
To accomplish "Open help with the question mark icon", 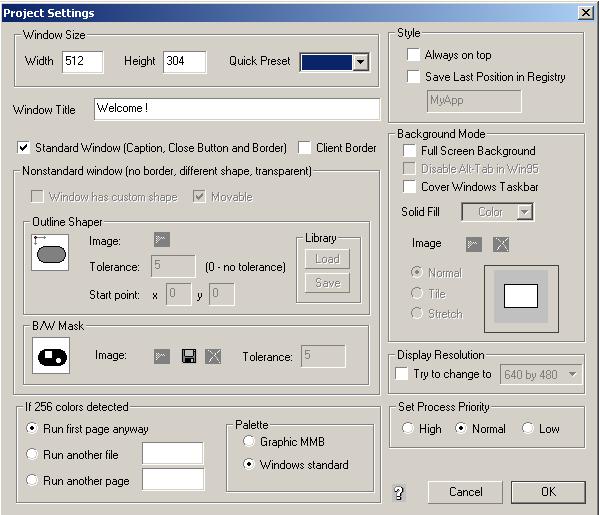I will [x=399, y=493].
